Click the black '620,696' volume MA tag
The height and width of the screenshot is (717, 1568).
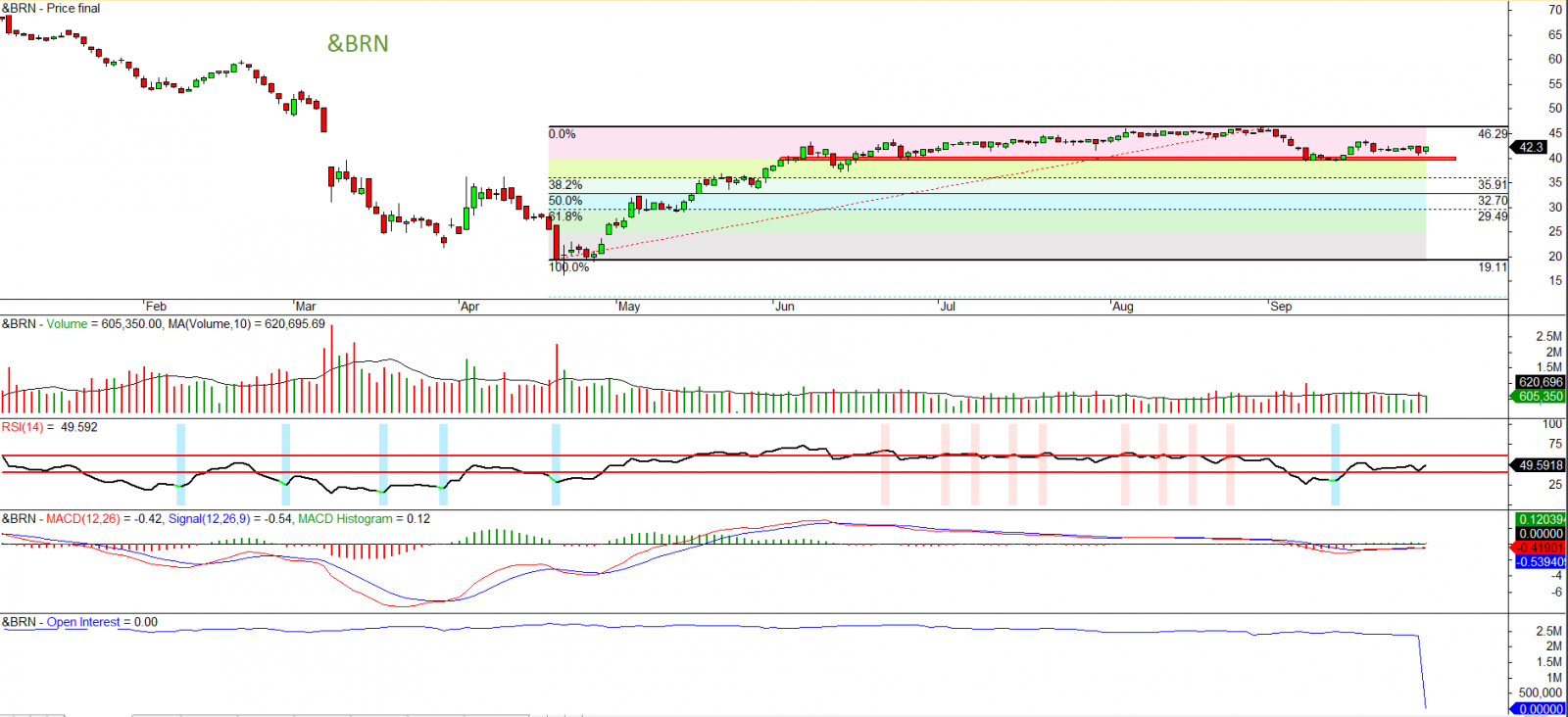pos(1541,382)
